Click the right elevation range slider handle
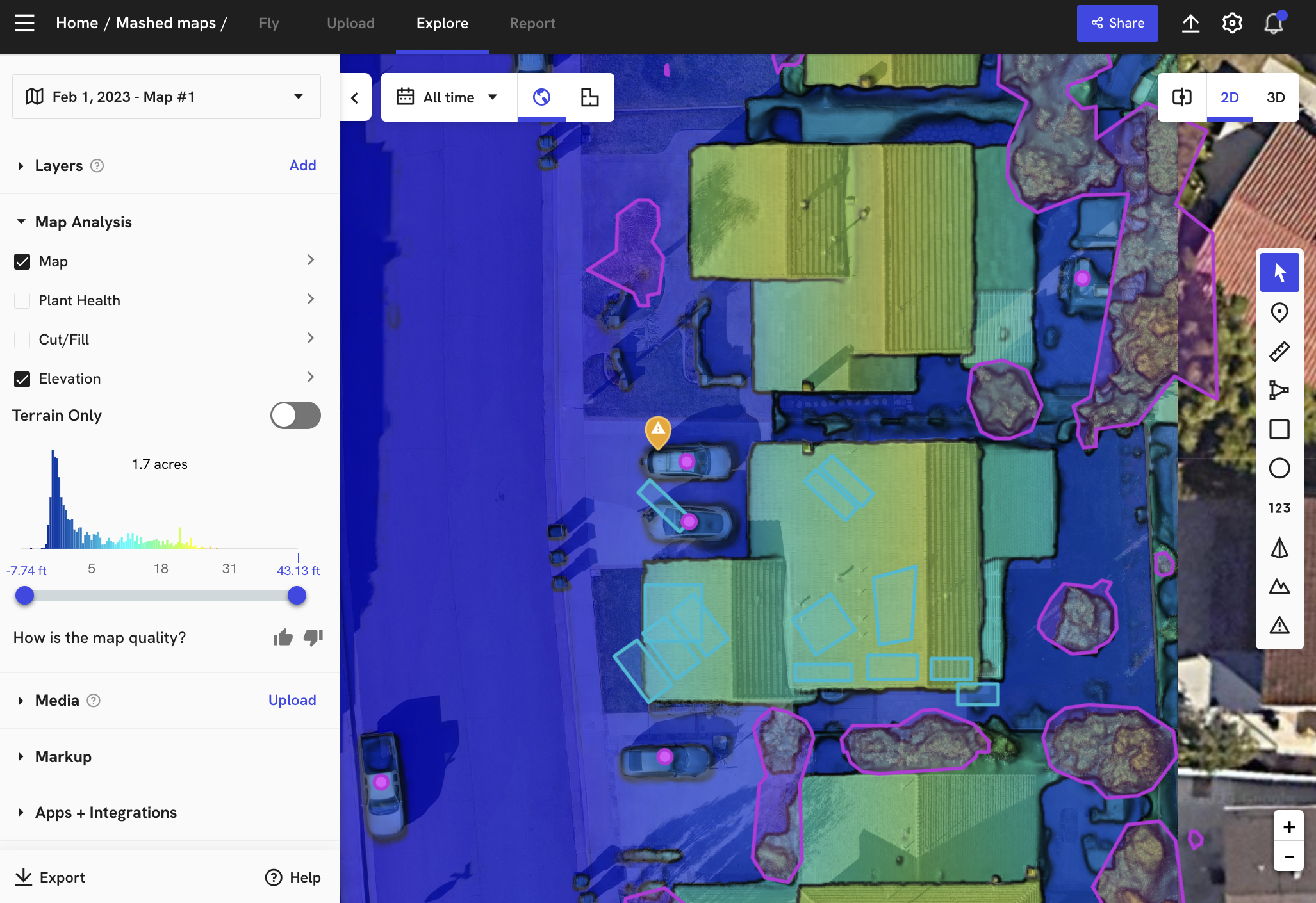 [x=297, y=596]
